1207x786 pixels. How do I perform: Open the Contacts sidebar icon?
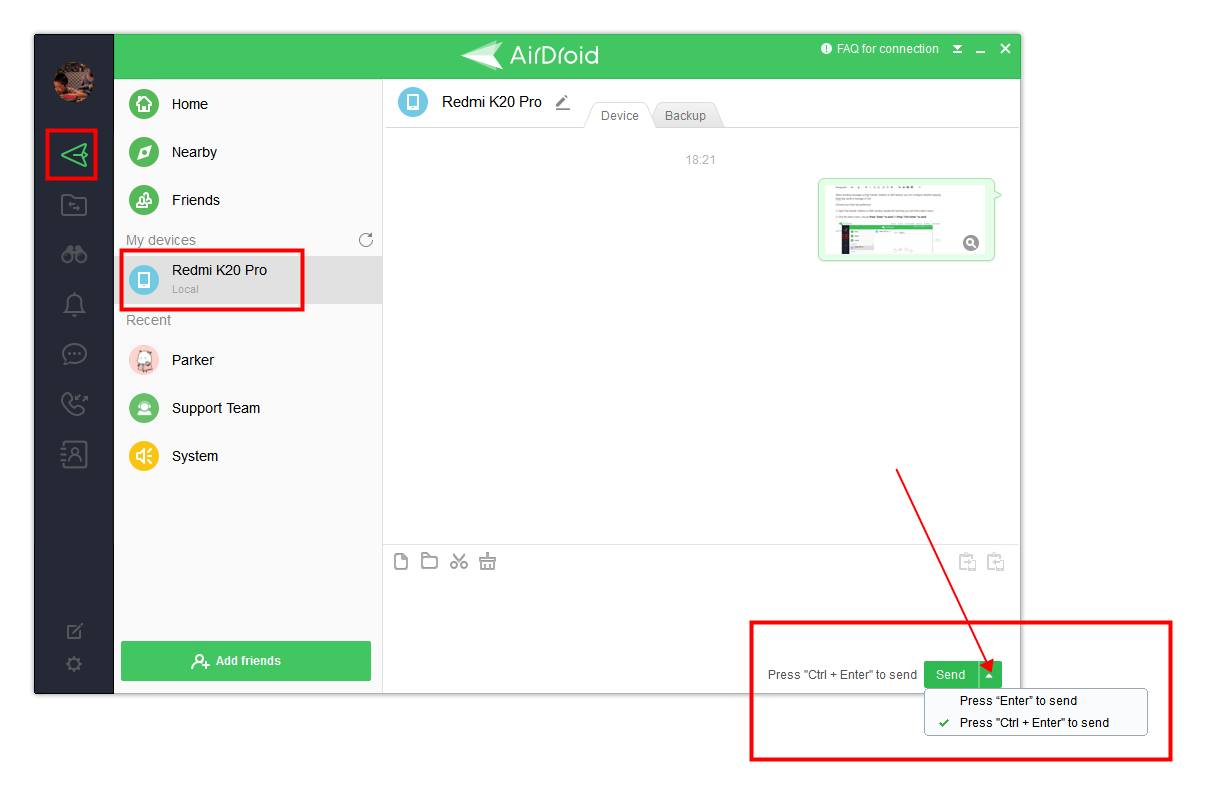click(x=74, y=454)
